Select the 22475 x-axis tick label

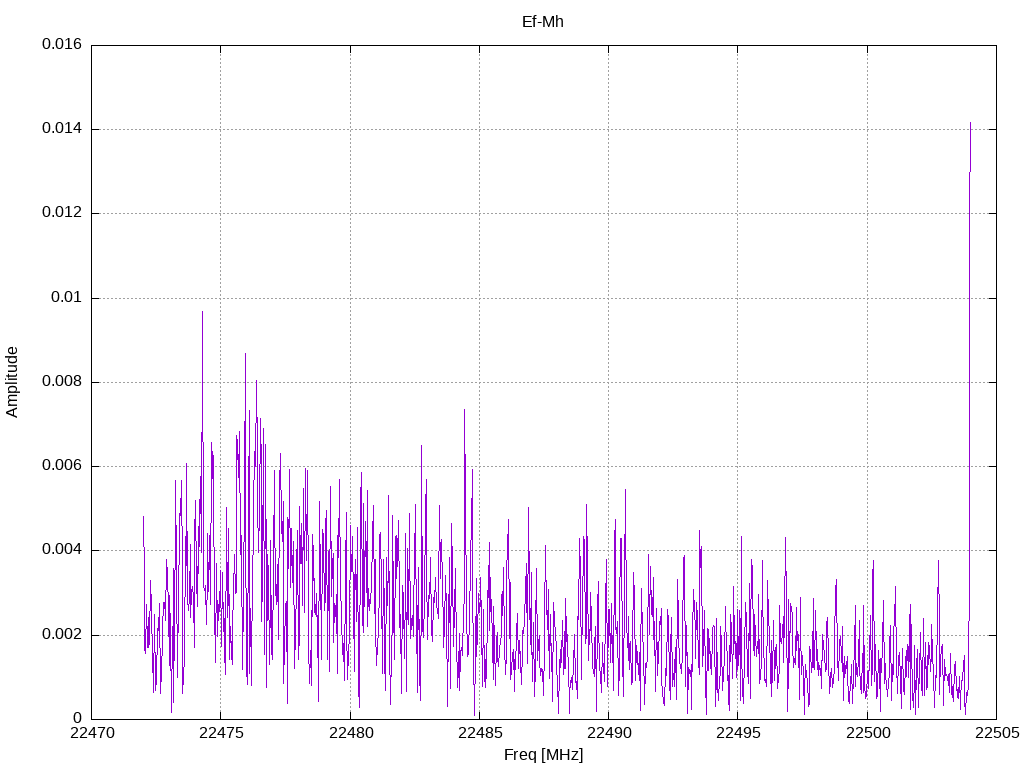click(220, 734)
